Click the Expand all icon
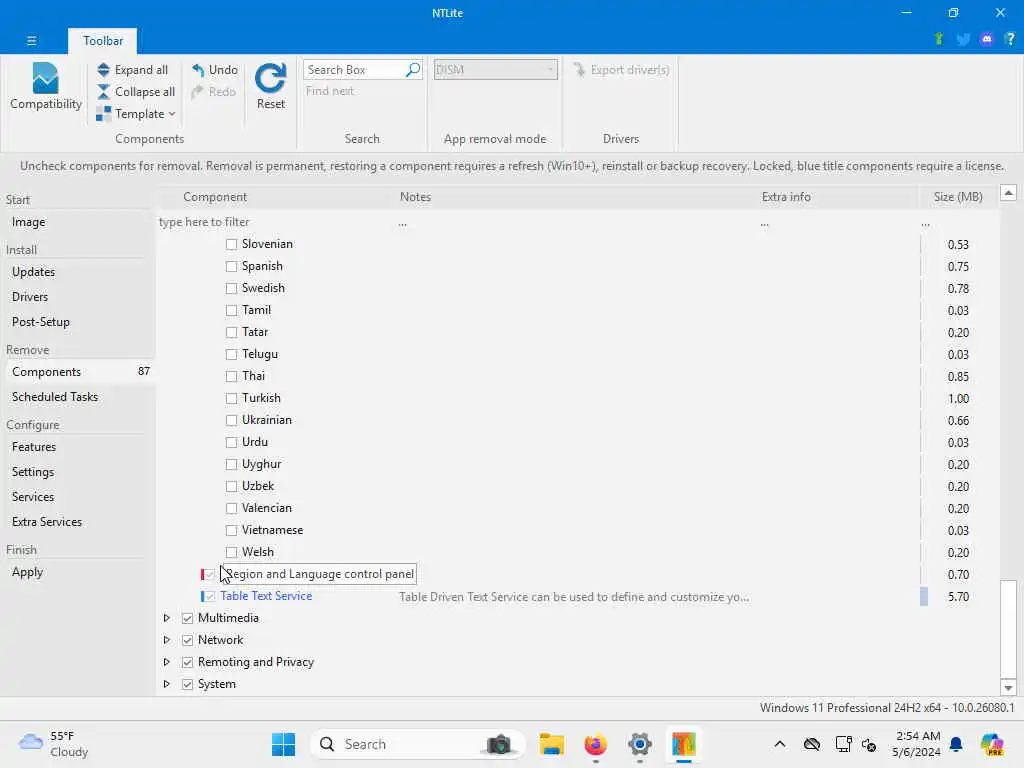 pos(103,69)
